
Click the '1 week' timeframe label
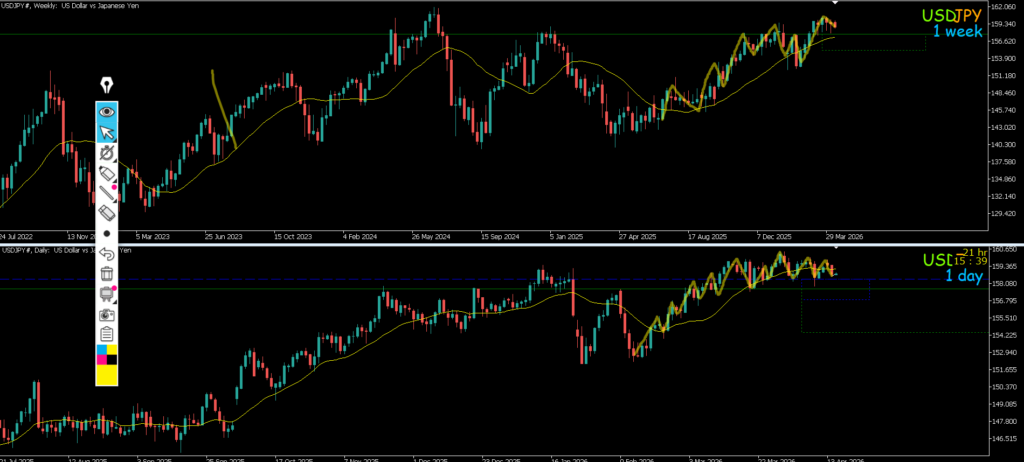tap(956, 31)
